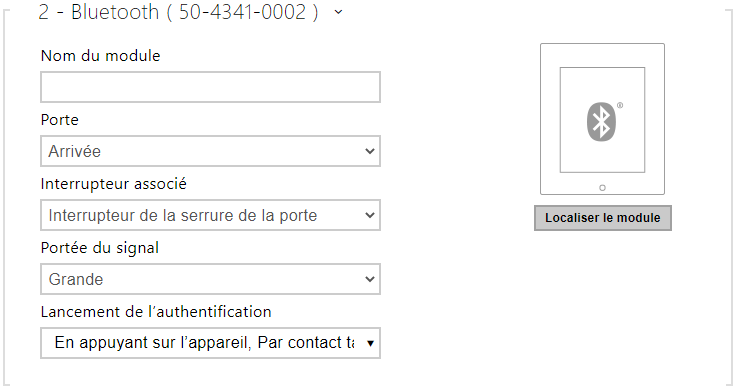The height and width of the screenshot is (391, 737).
Task: Click the 'Lancement de l'authentification' label
Action: (156, 312)
